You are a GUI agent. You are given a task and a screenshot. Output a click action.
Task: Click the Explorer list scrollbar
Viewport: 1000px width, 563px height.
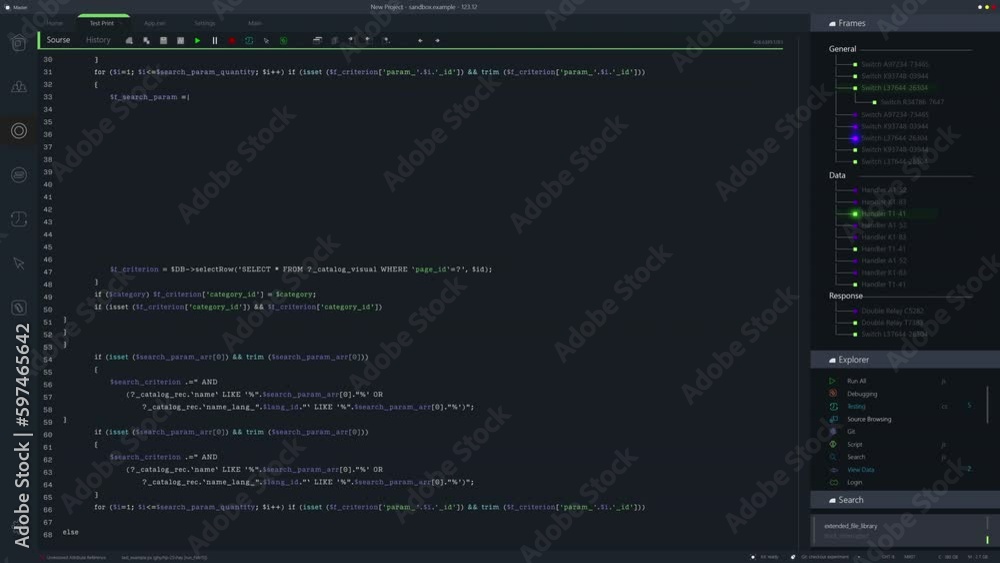987,404
